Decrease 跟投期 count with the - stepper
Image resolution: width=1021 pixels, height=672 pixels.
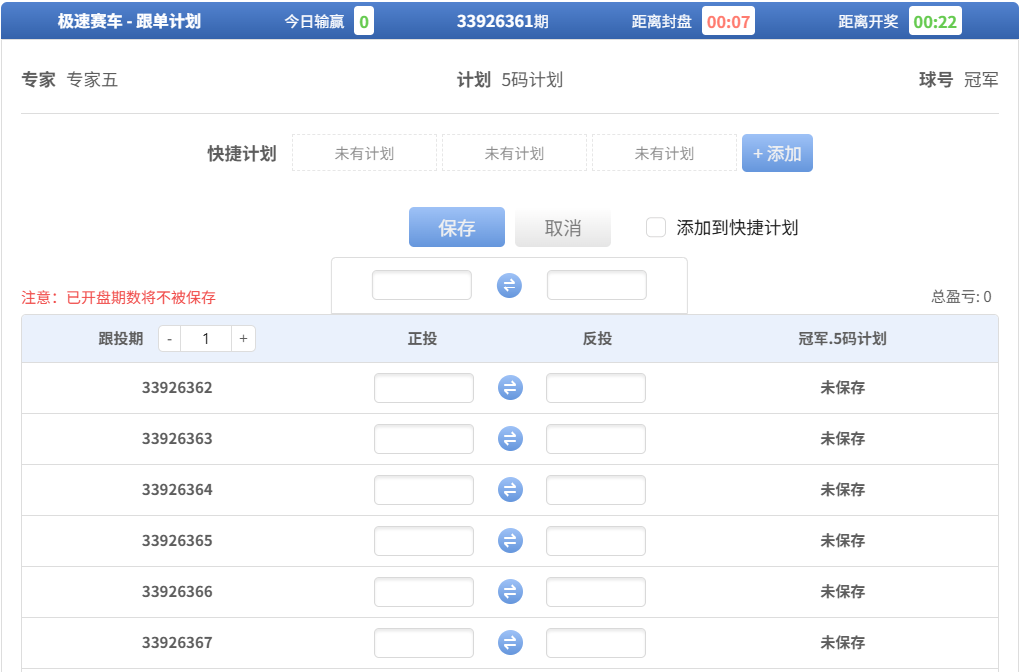click(x=169, y=338)
